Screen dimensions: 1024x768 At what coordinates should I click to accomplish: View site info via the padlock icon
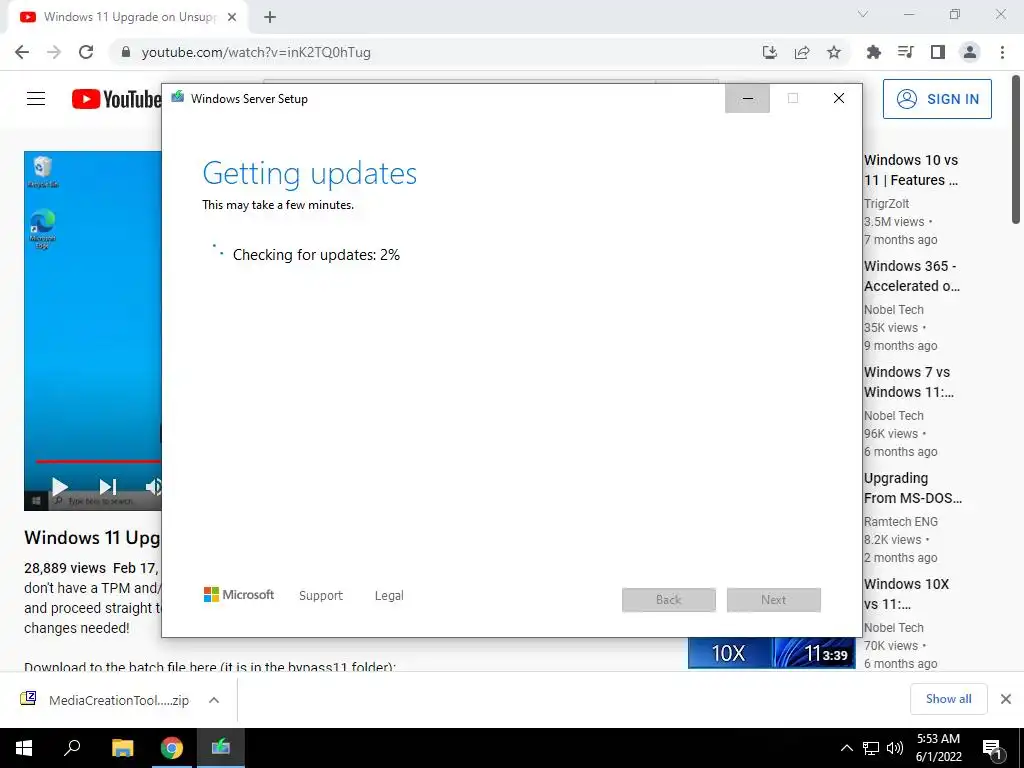(125, 52)
